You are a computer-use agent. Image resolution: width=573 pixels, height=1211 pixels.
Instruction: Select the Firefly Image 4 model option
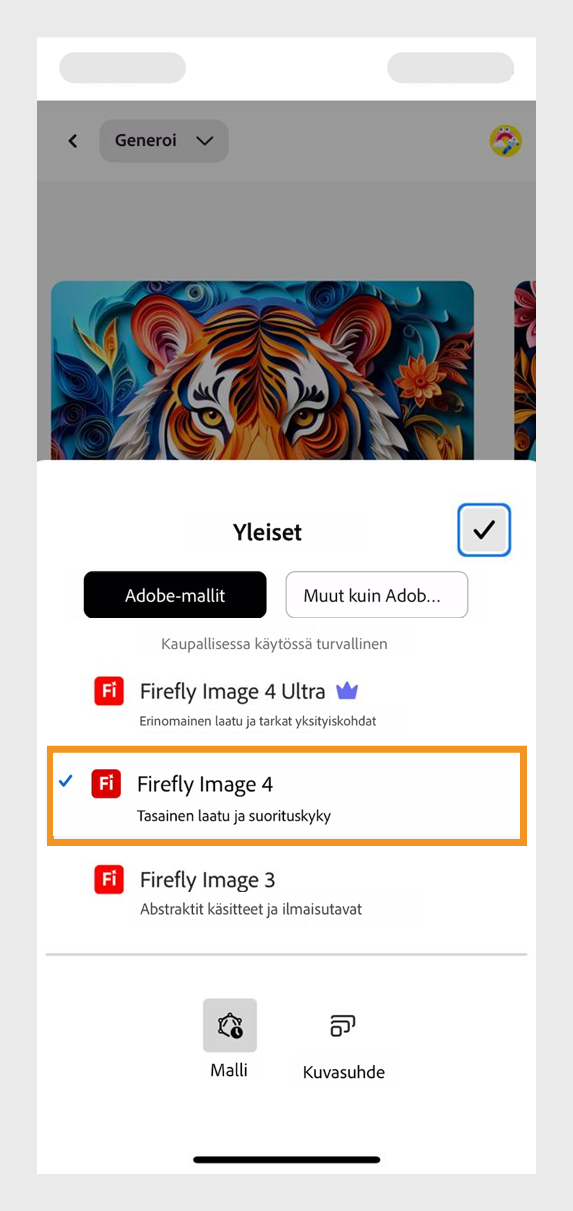tap(287, 797)
